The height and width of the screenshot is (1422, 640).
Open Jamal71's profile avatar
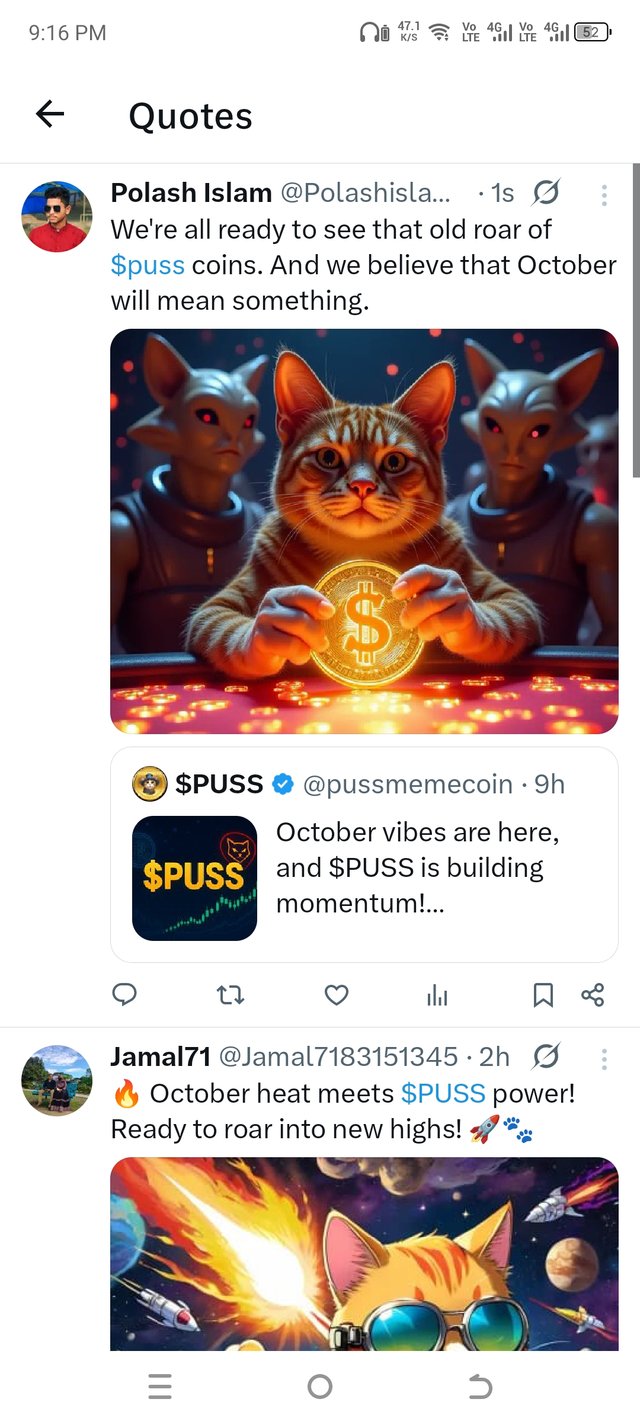click(x=57, y=1080)
